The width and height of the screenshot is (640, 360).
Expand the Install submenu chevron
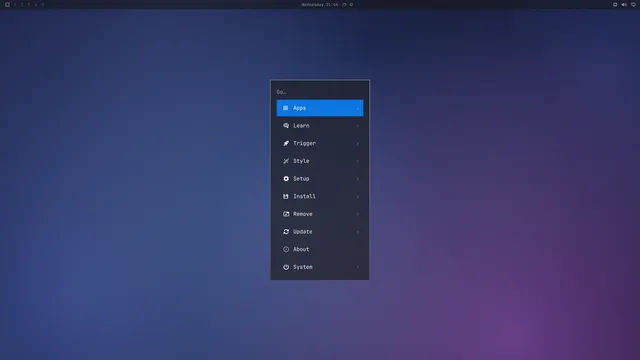tap(358, 196)
